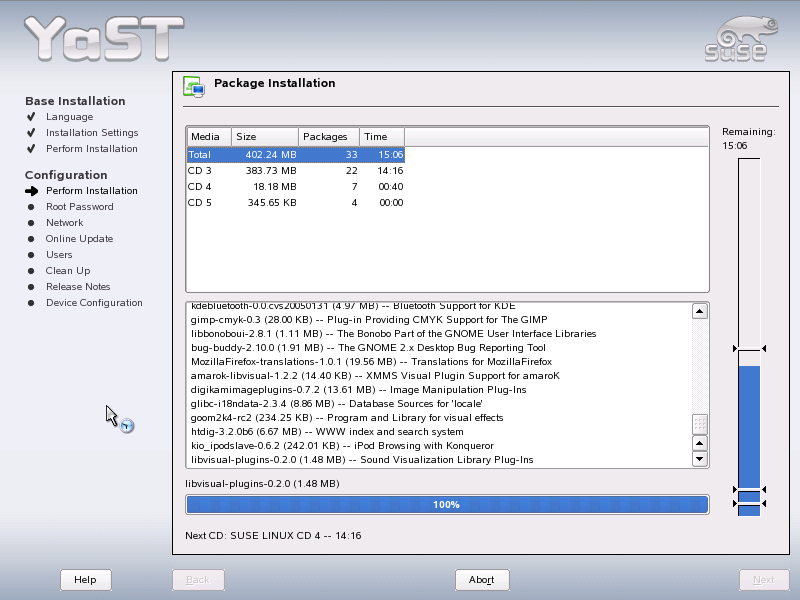Select amarok-libvisual-1.2.2 log entry

click(x=375, y=376)
